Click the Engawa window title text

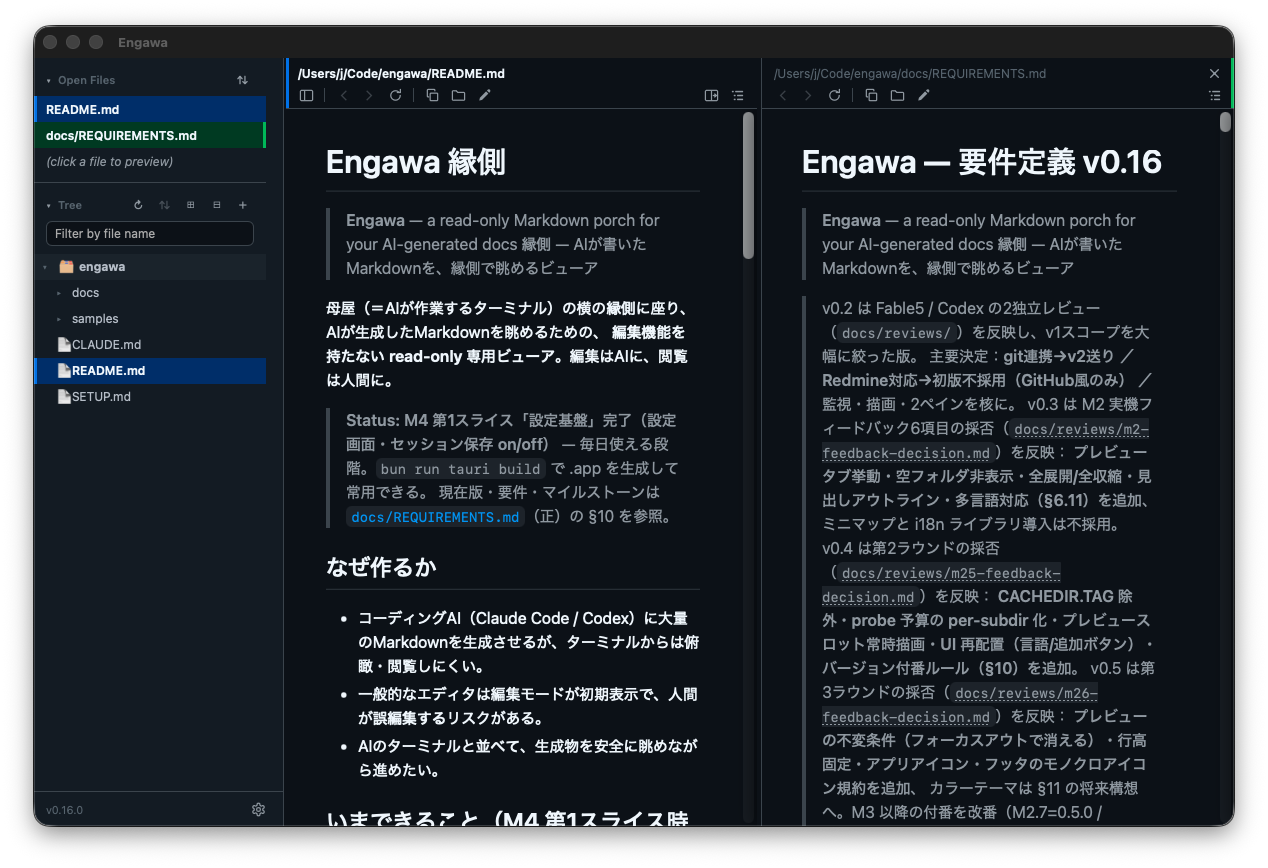coord(143,42)
